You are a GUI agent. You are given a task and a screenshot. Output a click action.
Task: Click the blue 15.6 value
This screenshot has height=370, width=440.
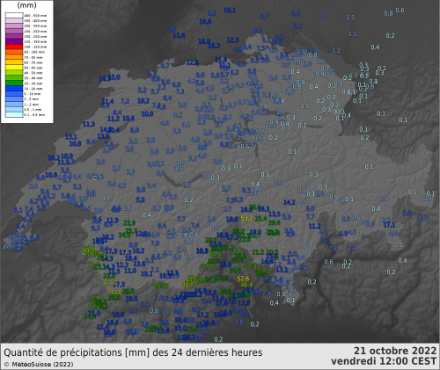coord(132,299)
